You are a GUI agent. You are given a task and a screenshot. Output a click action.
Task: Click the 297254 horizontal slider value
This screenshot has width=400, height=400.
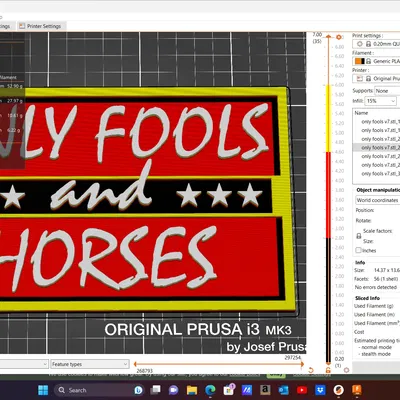(292, 358)
